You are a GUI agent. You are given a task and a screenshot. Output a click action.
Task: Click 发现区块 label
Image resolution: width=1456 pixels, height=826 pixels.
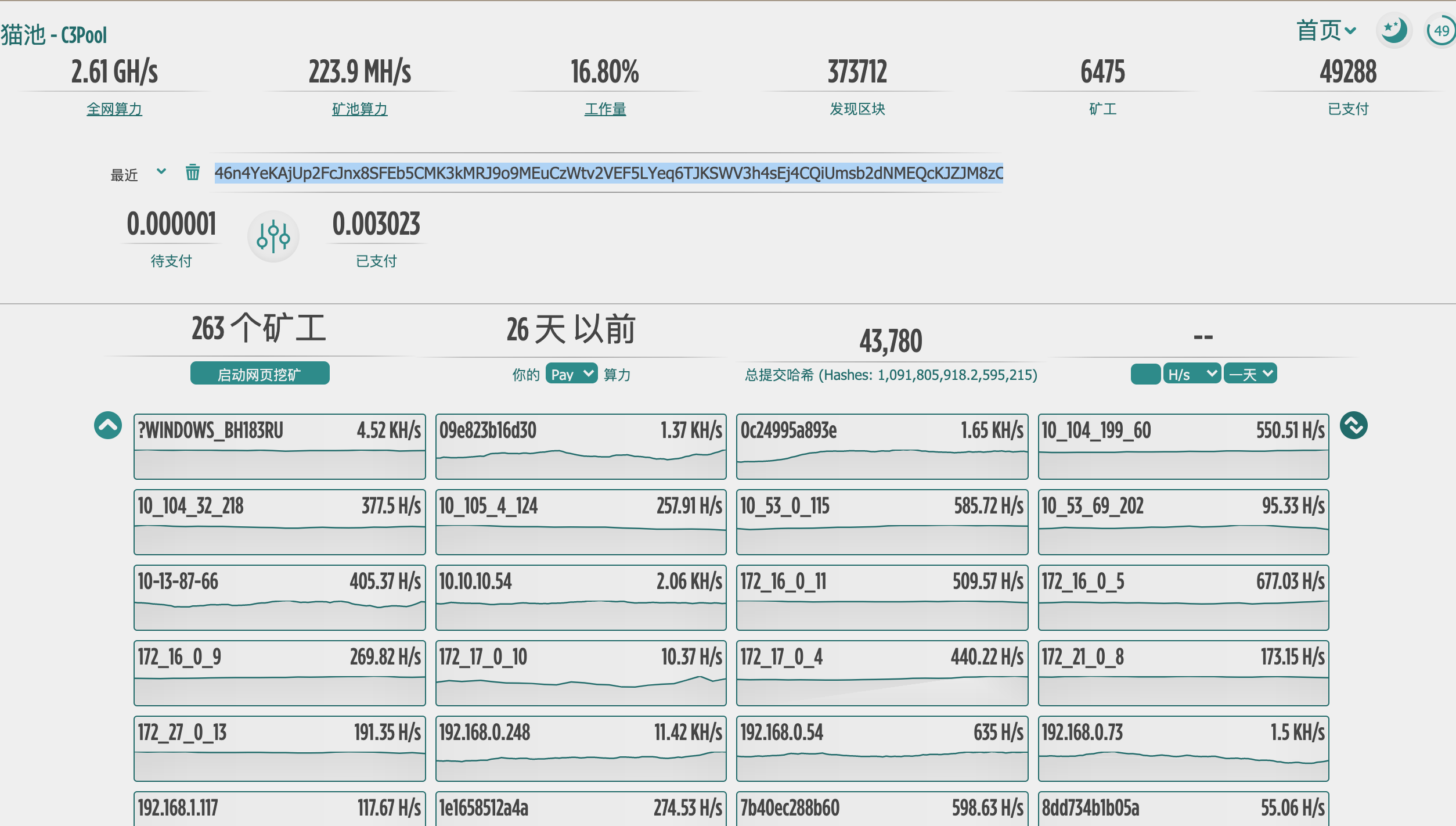[x=857, y=109]
